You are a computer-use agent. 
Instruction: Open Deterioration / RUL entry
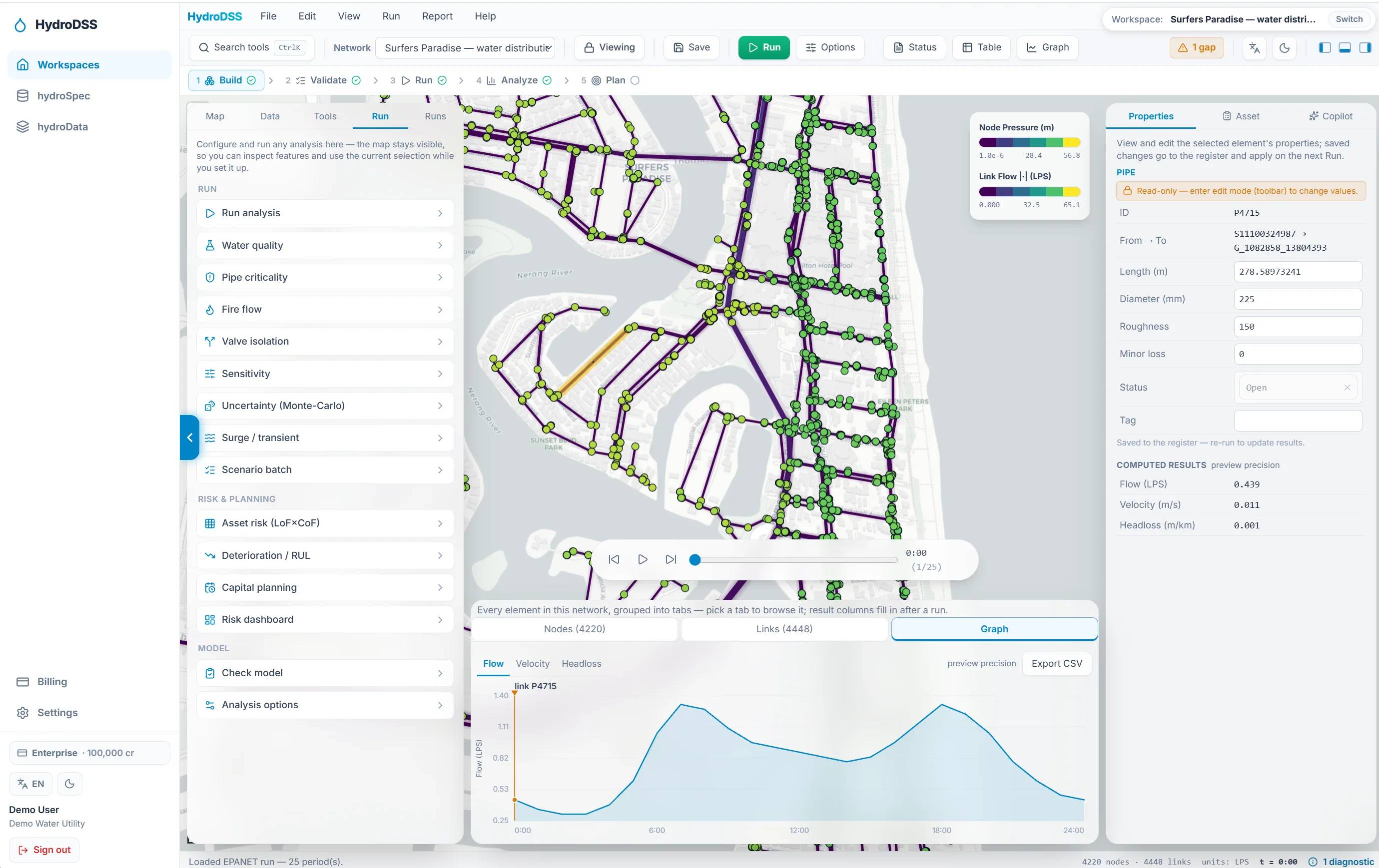(x=325, y=555)
